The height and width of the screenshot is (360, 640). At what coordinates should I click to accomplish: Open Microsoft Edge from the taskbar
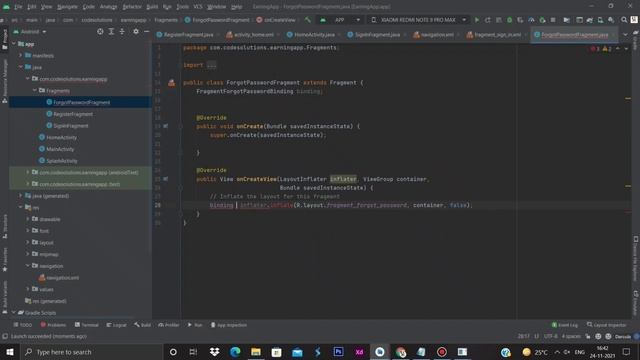click(235, 352)
